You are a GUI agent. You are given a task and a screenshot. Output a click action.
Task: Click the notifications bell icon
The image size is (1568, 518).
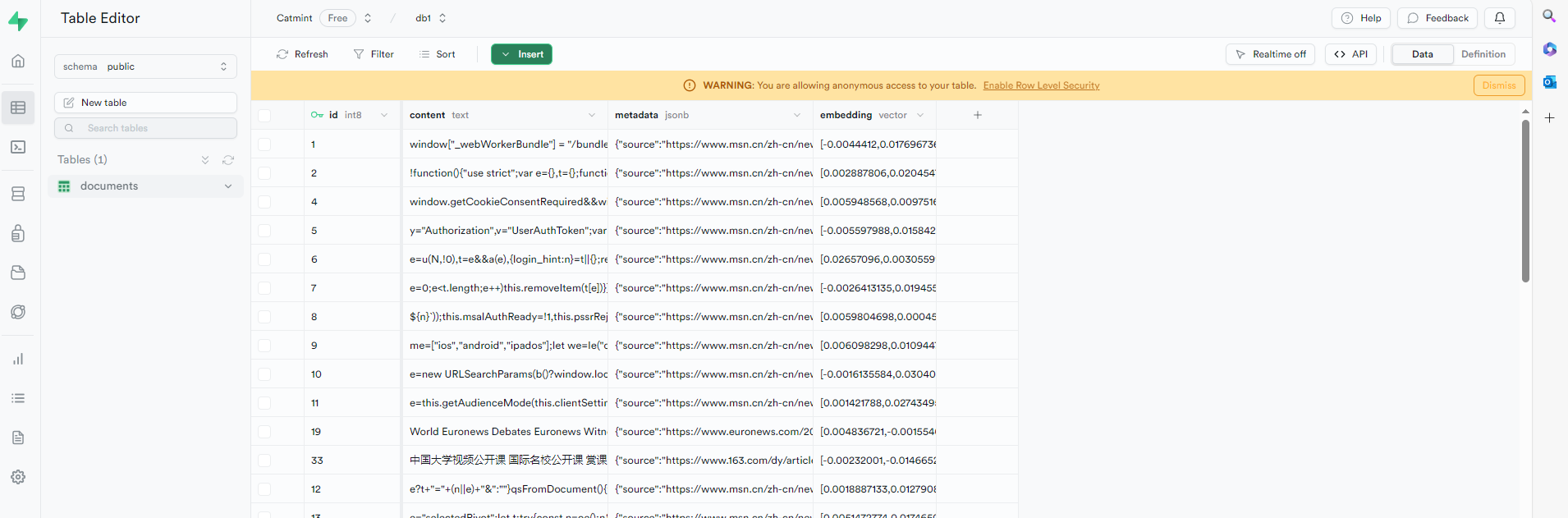[x=1499, y=18]
